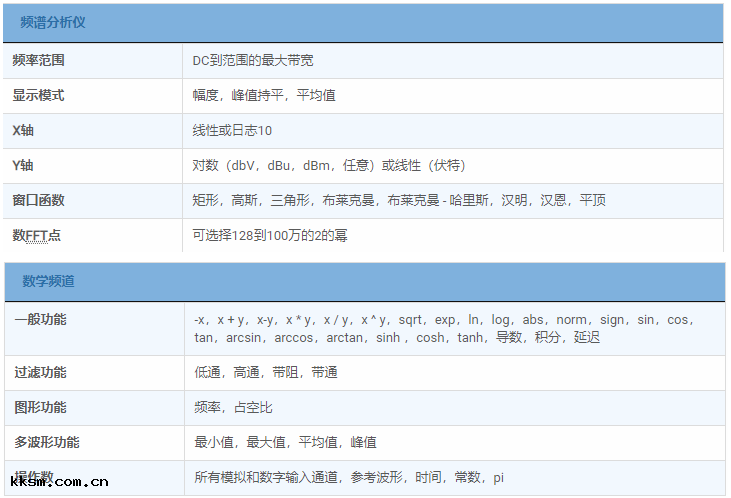
Task: Click the 数FFT点 row label
Action: tap(36, 235)
